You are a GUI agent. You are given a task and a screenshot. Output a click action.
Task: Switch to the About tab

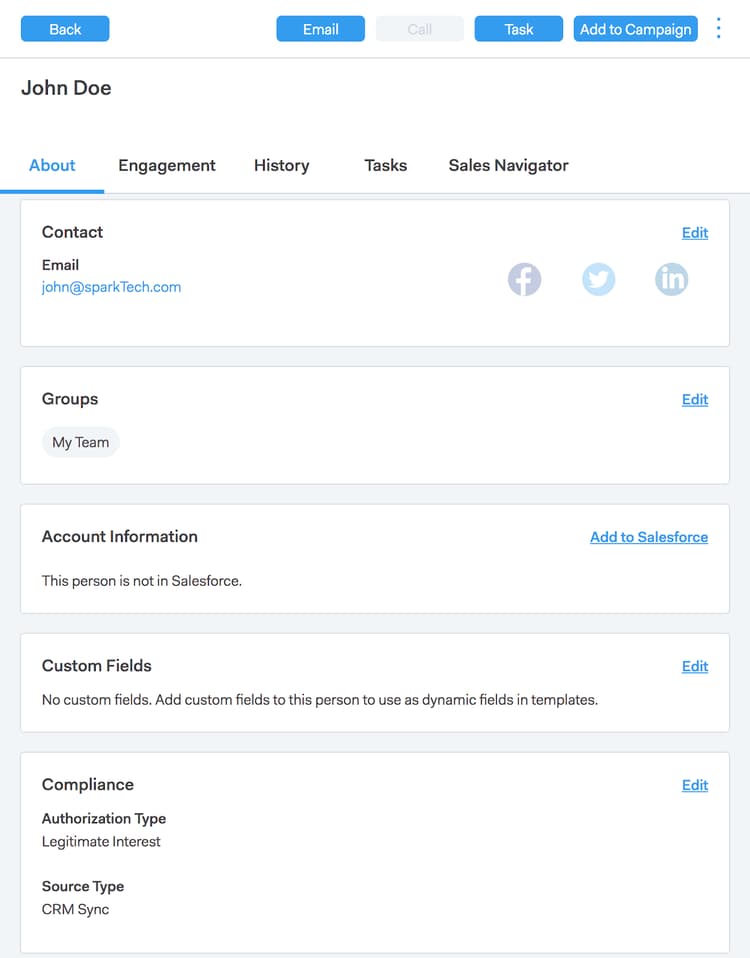(52, 166)
